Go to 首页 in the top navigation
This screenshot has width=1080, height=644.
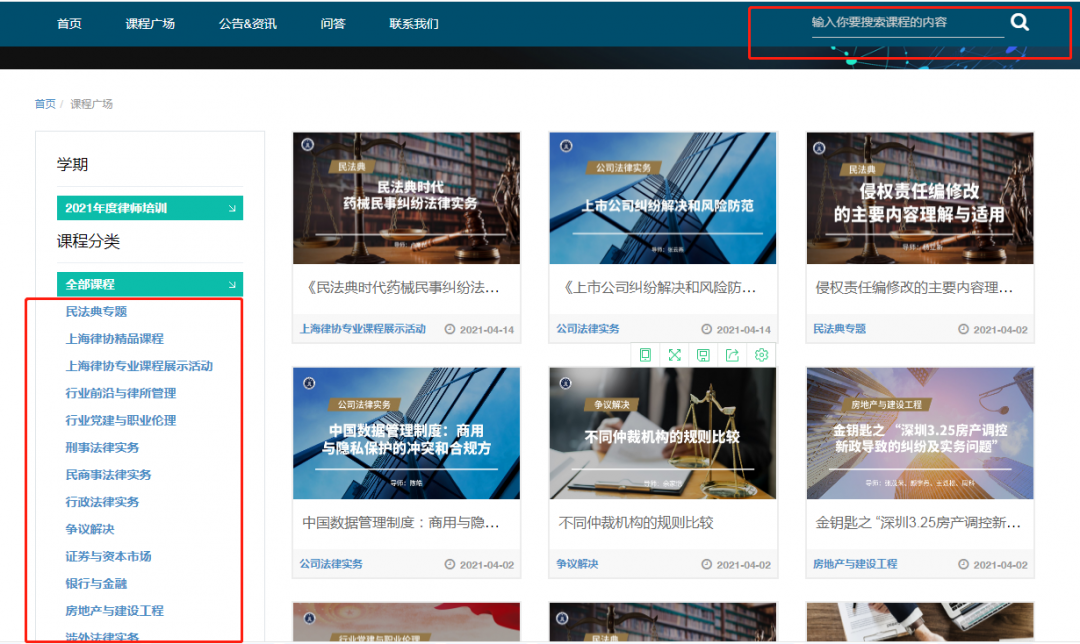point(69,23)
